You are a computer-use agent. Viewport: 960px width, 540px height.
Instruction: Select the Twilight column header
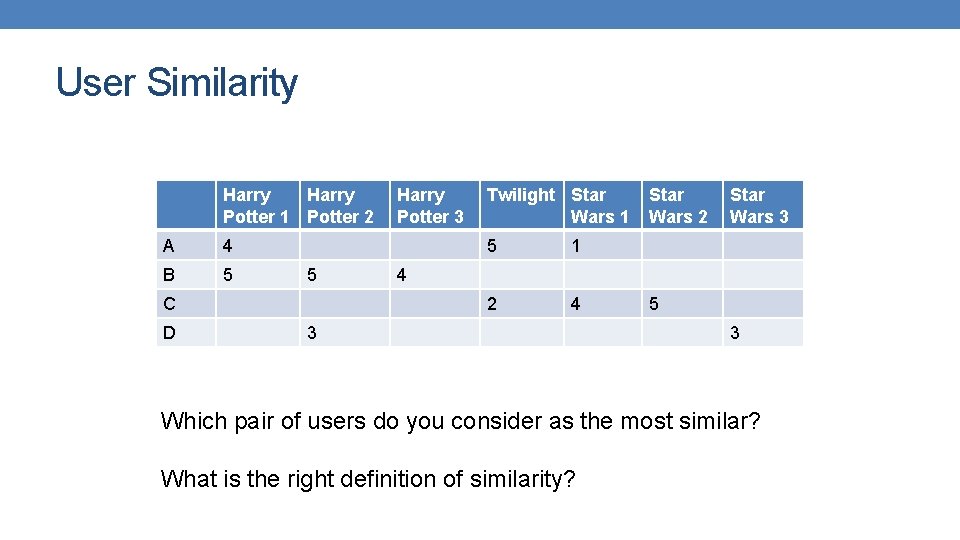point(520,196)
